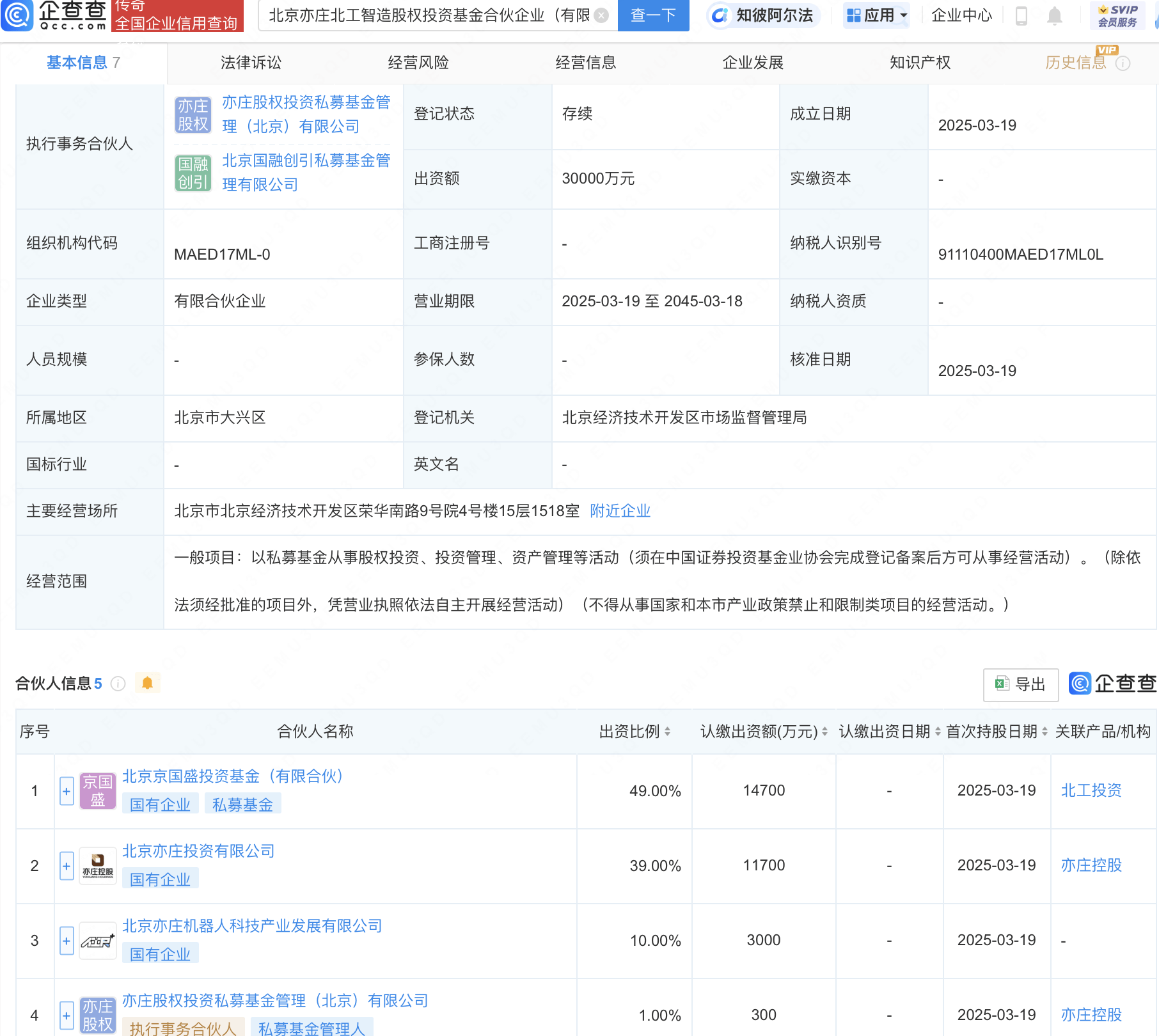Expand row 4 亦庄股权投资私募基金

click(67, 1016)
